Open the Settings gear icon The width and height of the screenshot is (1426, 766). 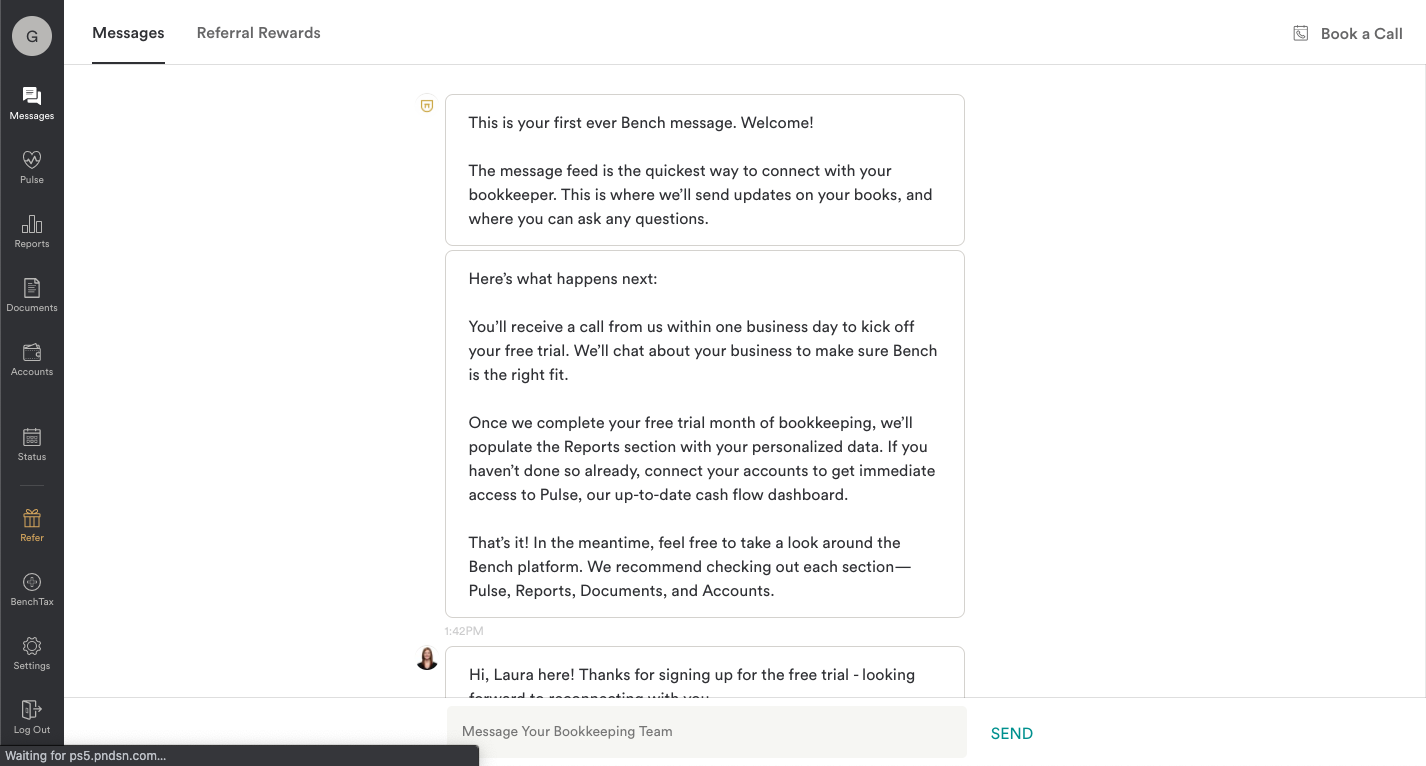pos(32,646)
